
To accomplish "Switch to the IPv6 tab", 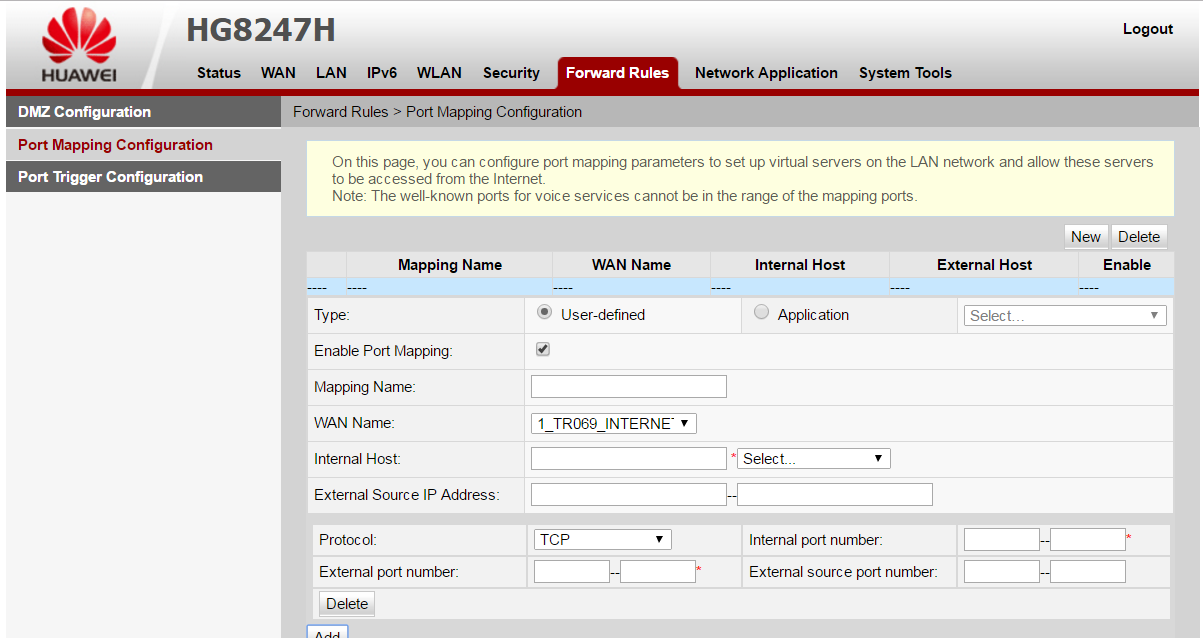I will tap(382, 73).
